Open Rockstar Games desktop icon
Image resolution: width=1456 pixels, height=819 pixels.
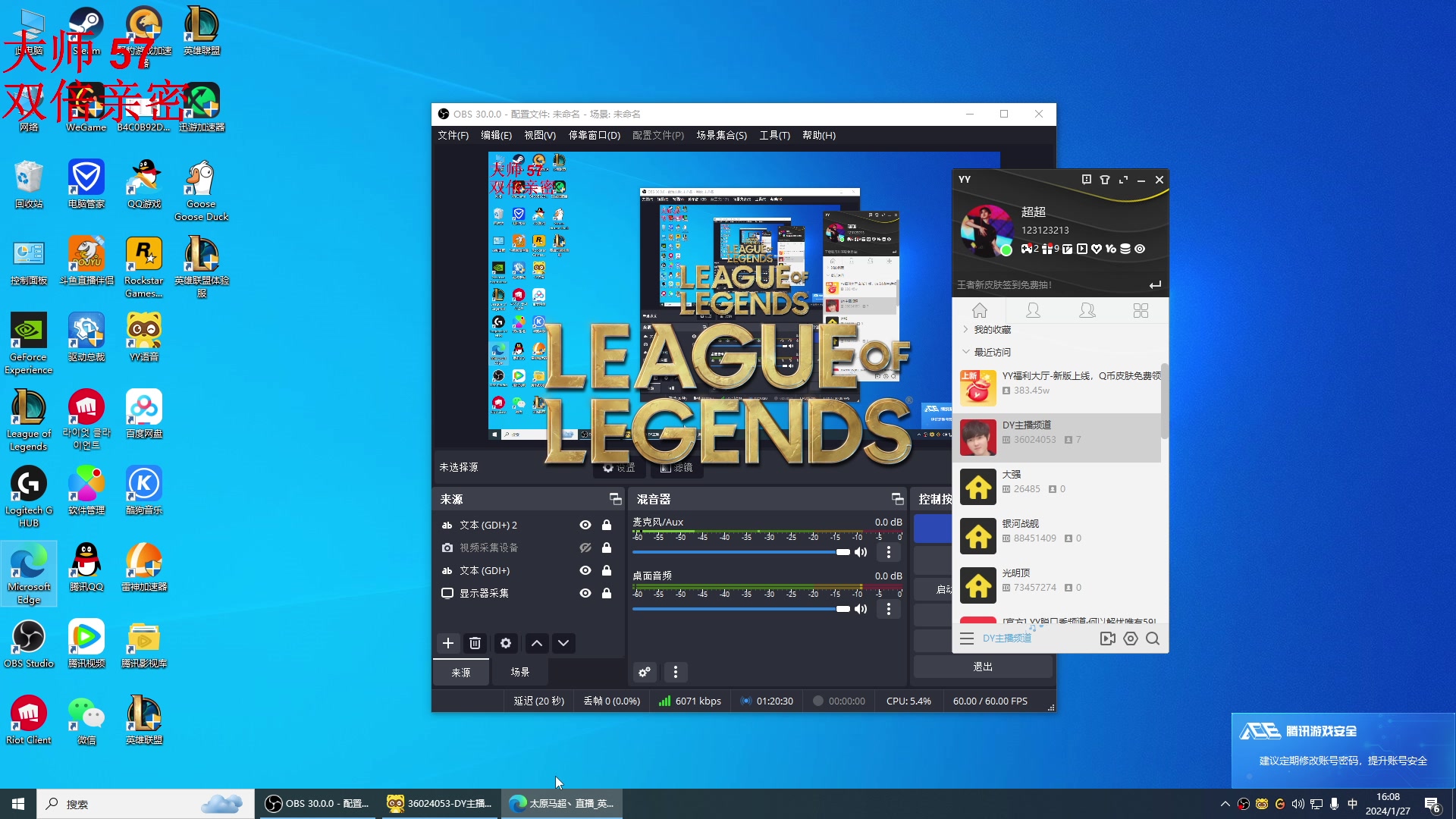[x=144, y=267]
